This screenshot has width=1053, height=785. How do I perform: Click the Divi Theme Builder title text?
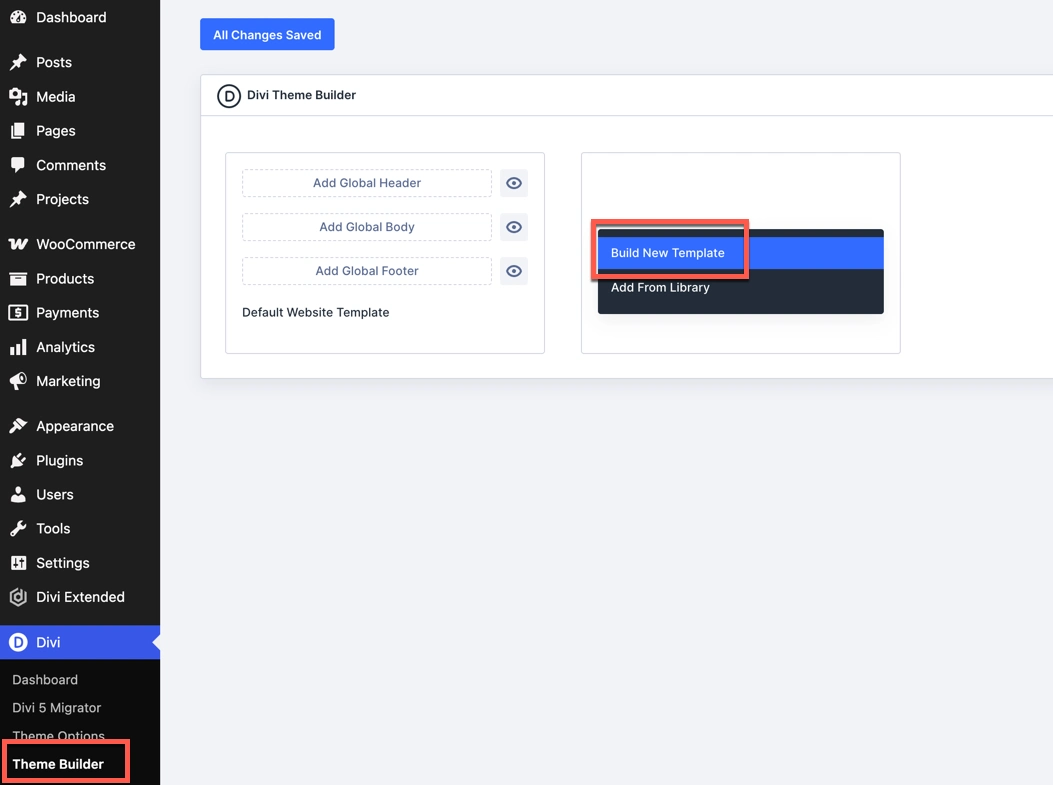pos(302,95)
